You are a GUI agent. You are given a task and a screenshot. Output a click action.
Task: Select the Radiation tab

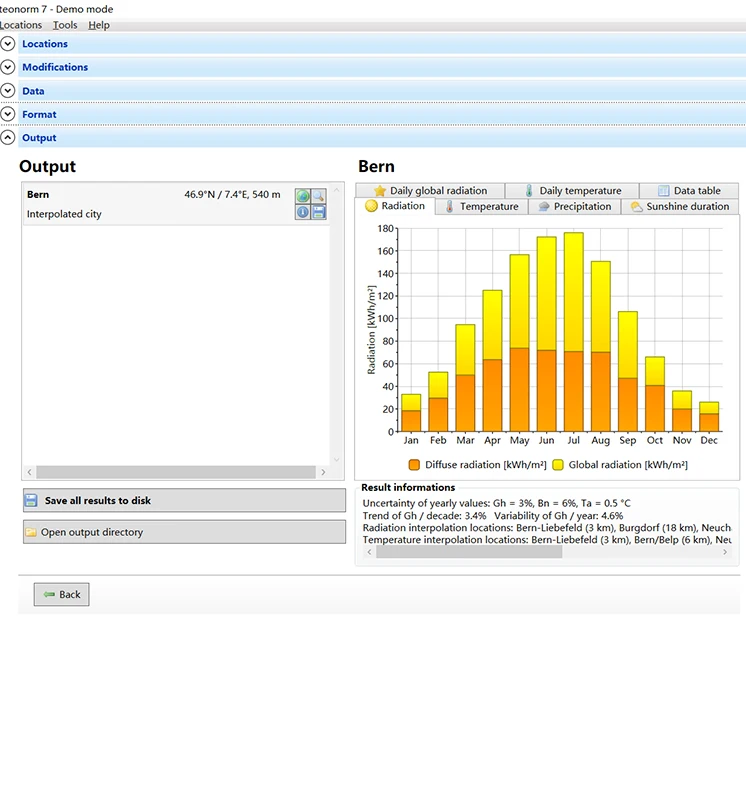coord(395,206)
